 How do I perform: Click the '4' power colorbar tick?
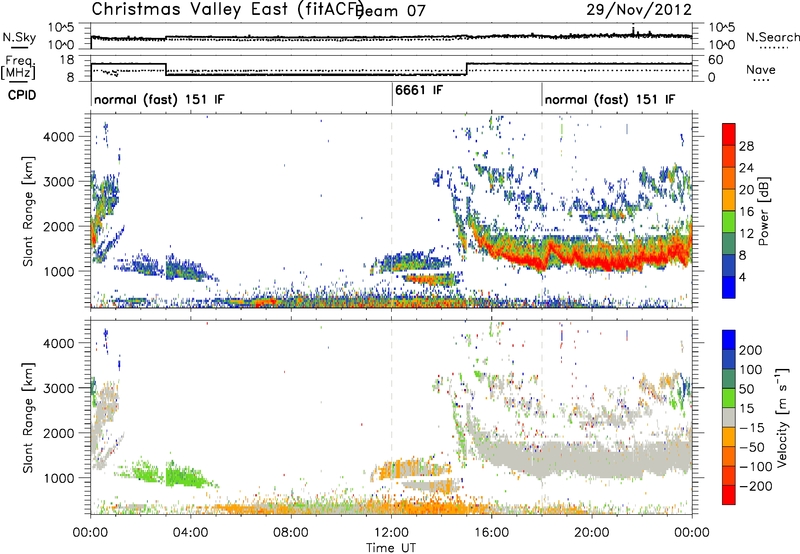743,277
